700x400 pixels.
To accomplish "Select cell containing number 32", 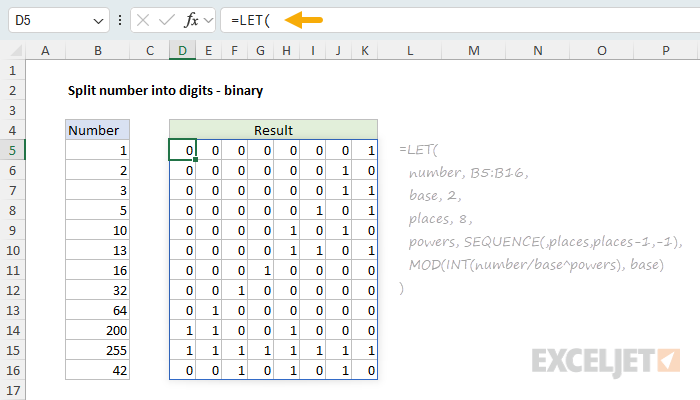I will coord(97,291).
